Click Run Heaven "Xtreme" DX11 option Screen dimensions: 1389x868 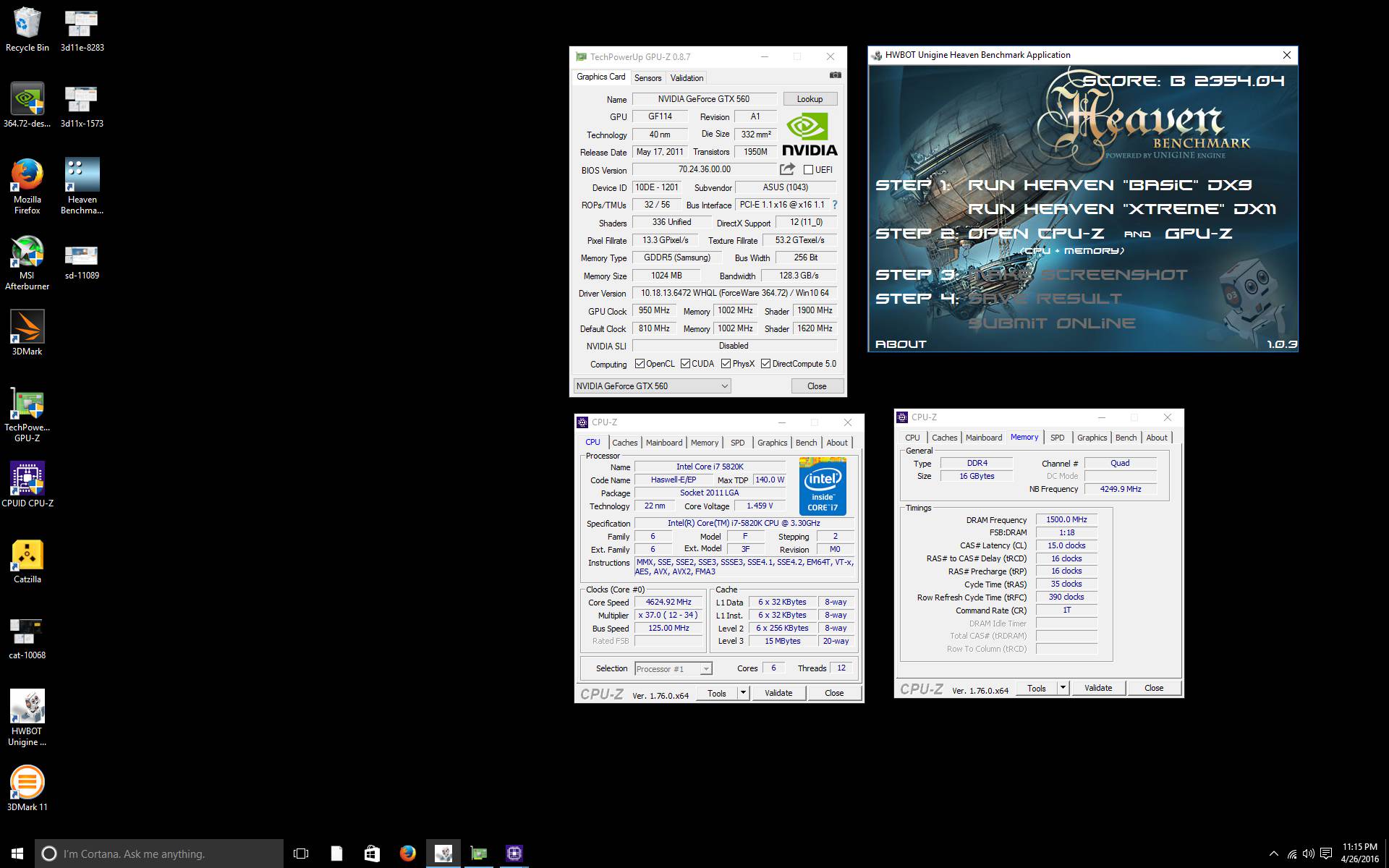1122,209
